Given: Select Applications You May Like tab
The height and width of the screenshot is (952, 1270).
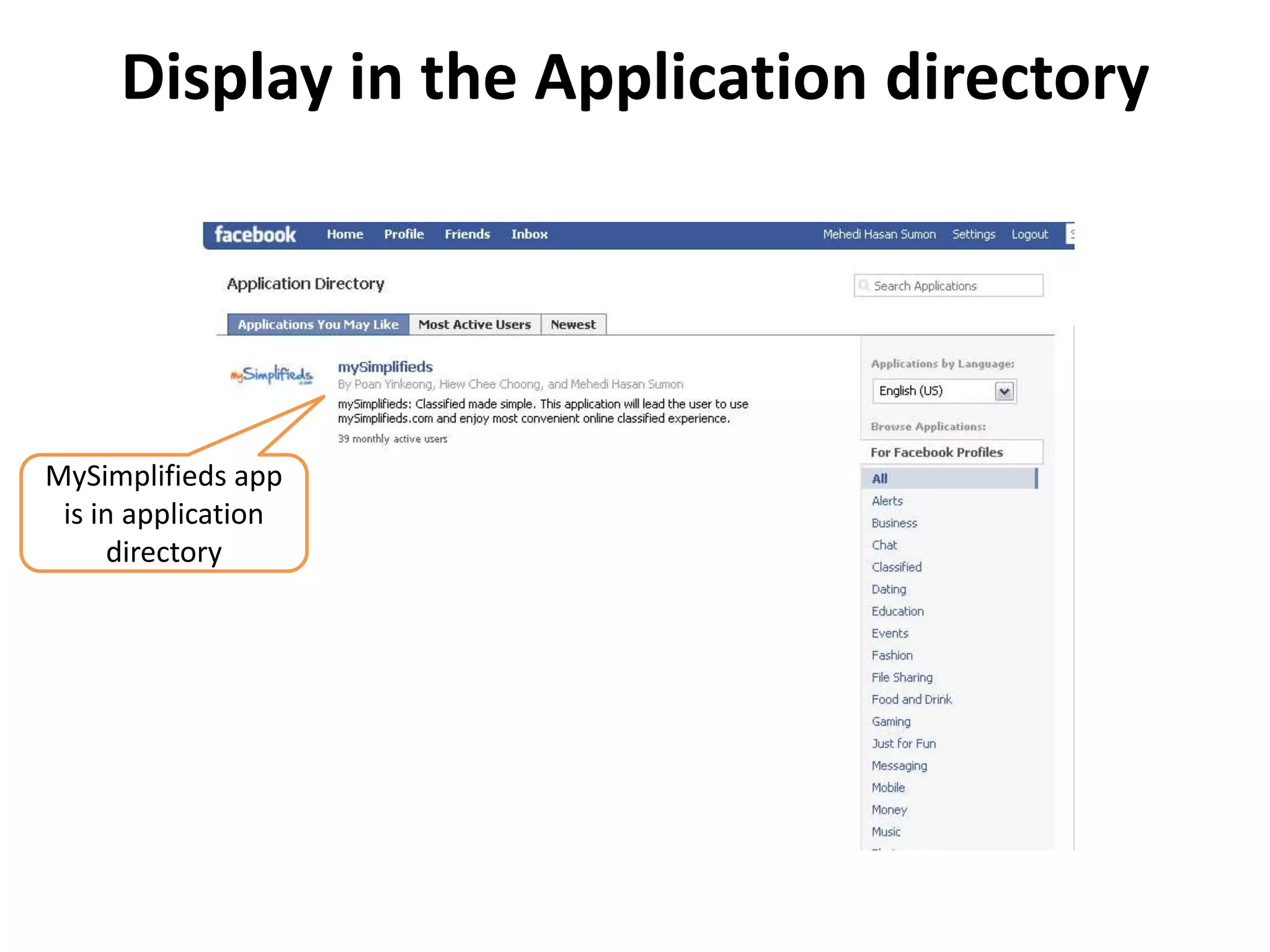Looking at the screenshot, I should [318, 325].
